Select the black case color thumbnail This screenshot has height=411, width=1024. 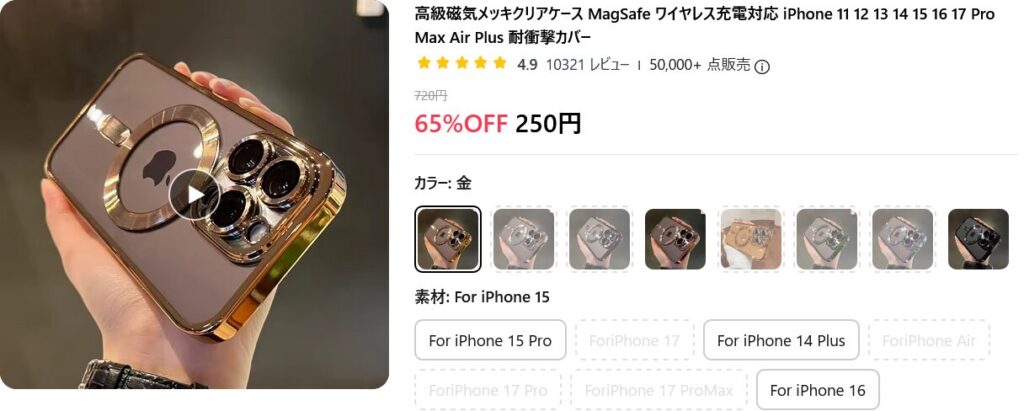978,238
